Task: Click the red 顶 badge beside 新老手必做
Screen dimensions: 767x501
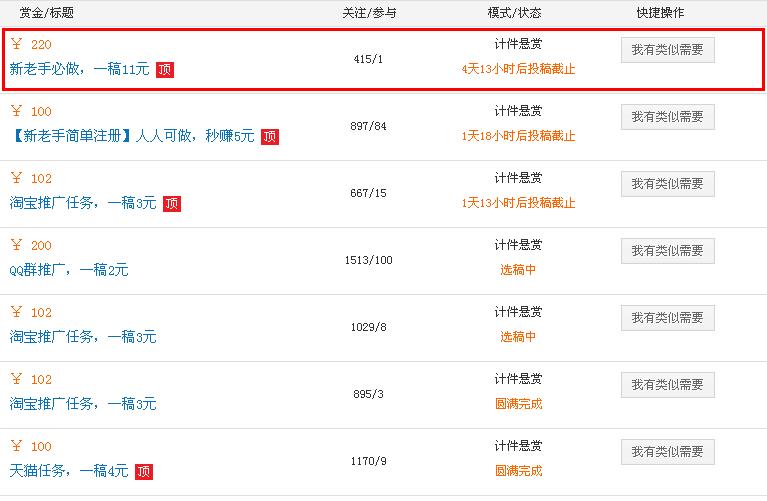Action: [165, 70]
